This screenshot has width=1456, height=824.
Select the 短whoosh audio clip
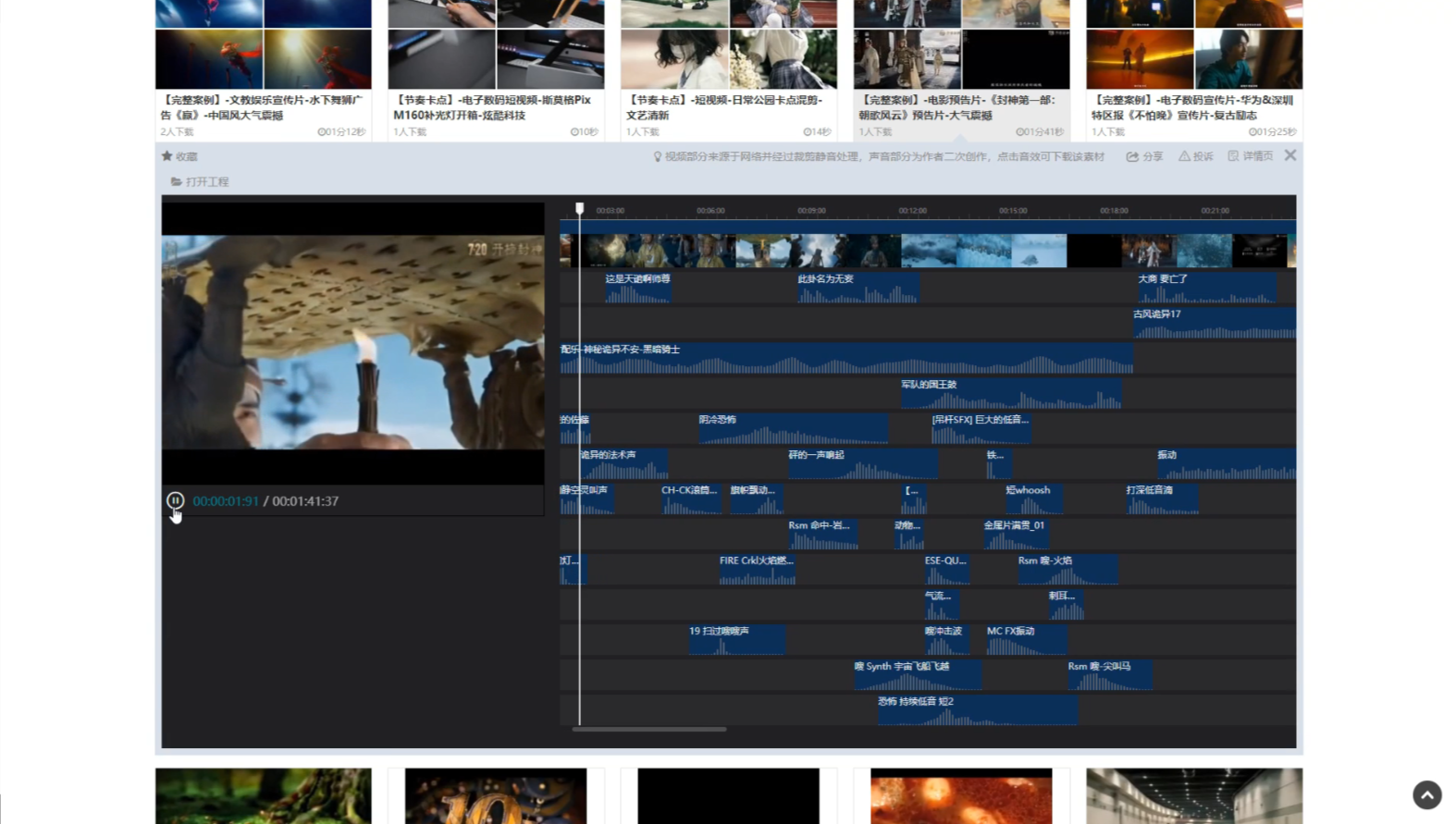[x=1033, y=498]
